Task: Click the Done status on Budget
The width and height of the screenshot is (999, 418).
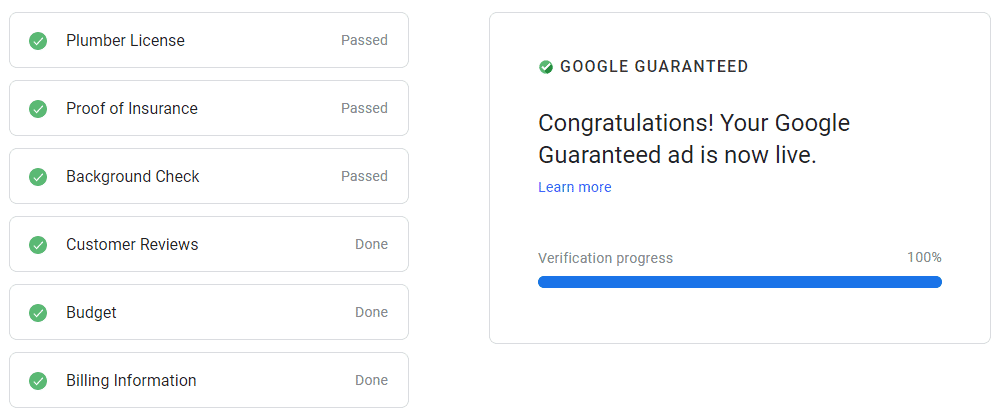Action: click(x=371, y=313)
